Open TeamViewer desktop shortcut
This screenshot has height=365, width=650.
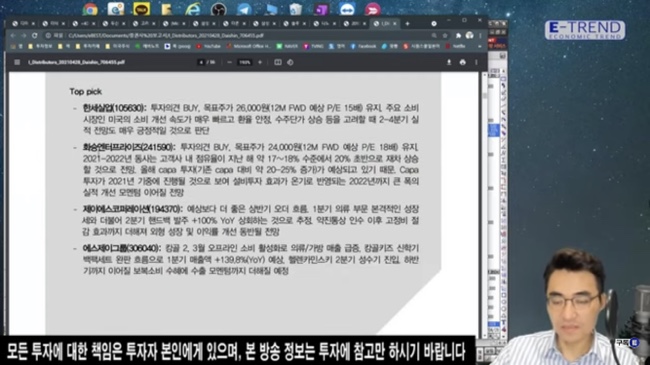pyautogui.click(x=347, y=9)
